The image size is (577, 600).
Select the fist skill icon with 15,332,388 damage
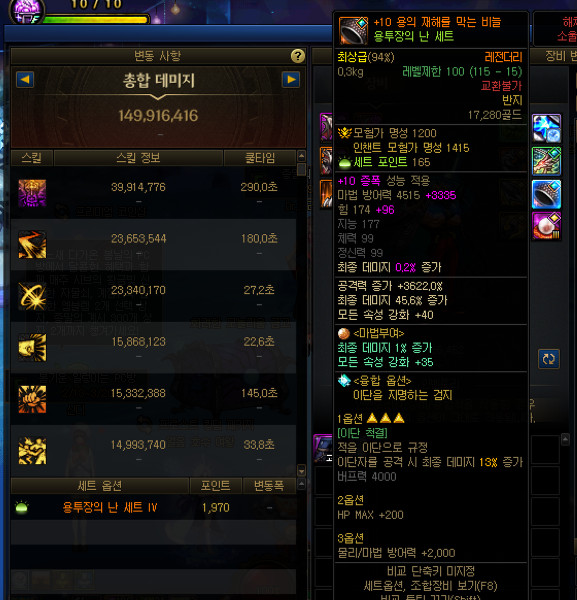tap(33, 399)
